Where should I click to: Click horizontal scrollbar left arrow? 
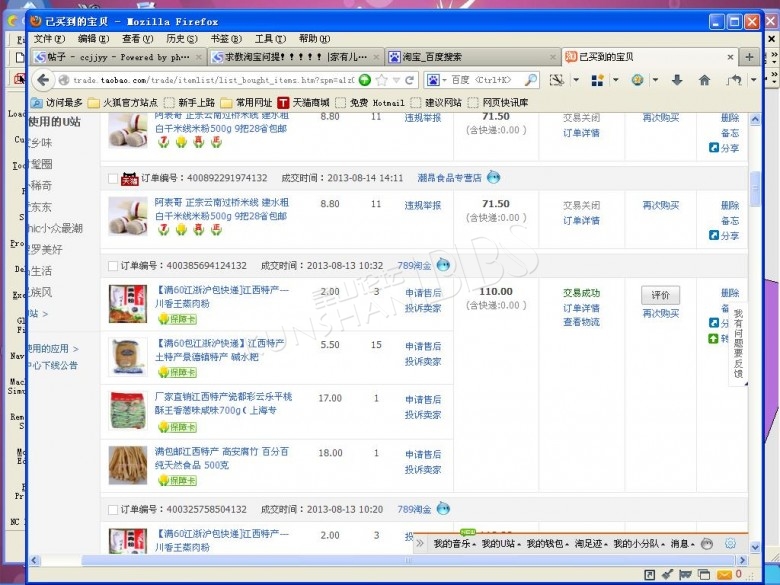point(34,560)
